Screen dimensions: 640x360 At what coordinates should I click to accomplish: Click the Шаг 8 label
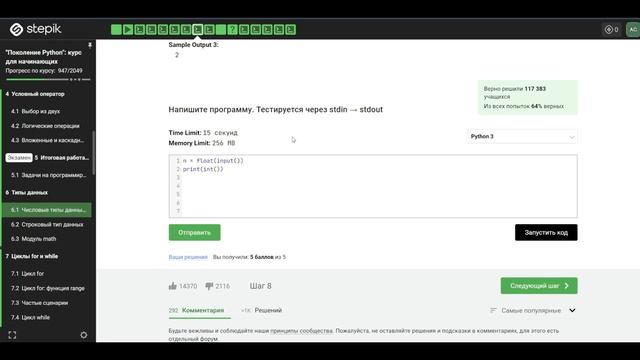261,286
